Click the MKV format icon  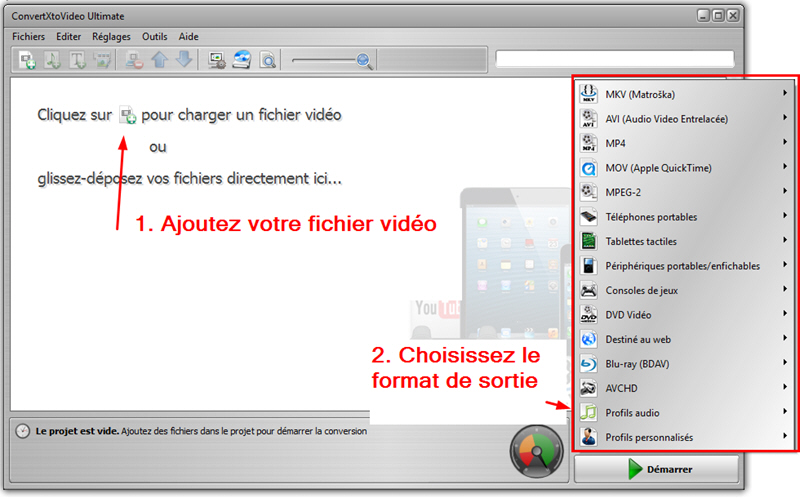(588, 94)
